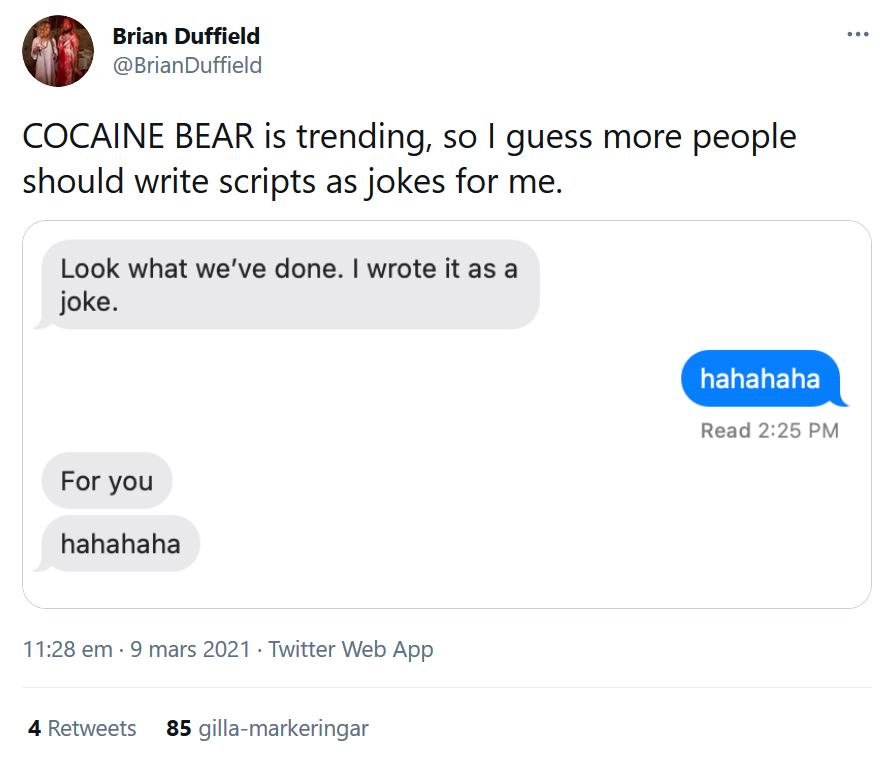Click the "4 Retweets" link
Image resolution: width=887 pixels, height=760 pixels.
pyautogui.click(x=80, y=729)
